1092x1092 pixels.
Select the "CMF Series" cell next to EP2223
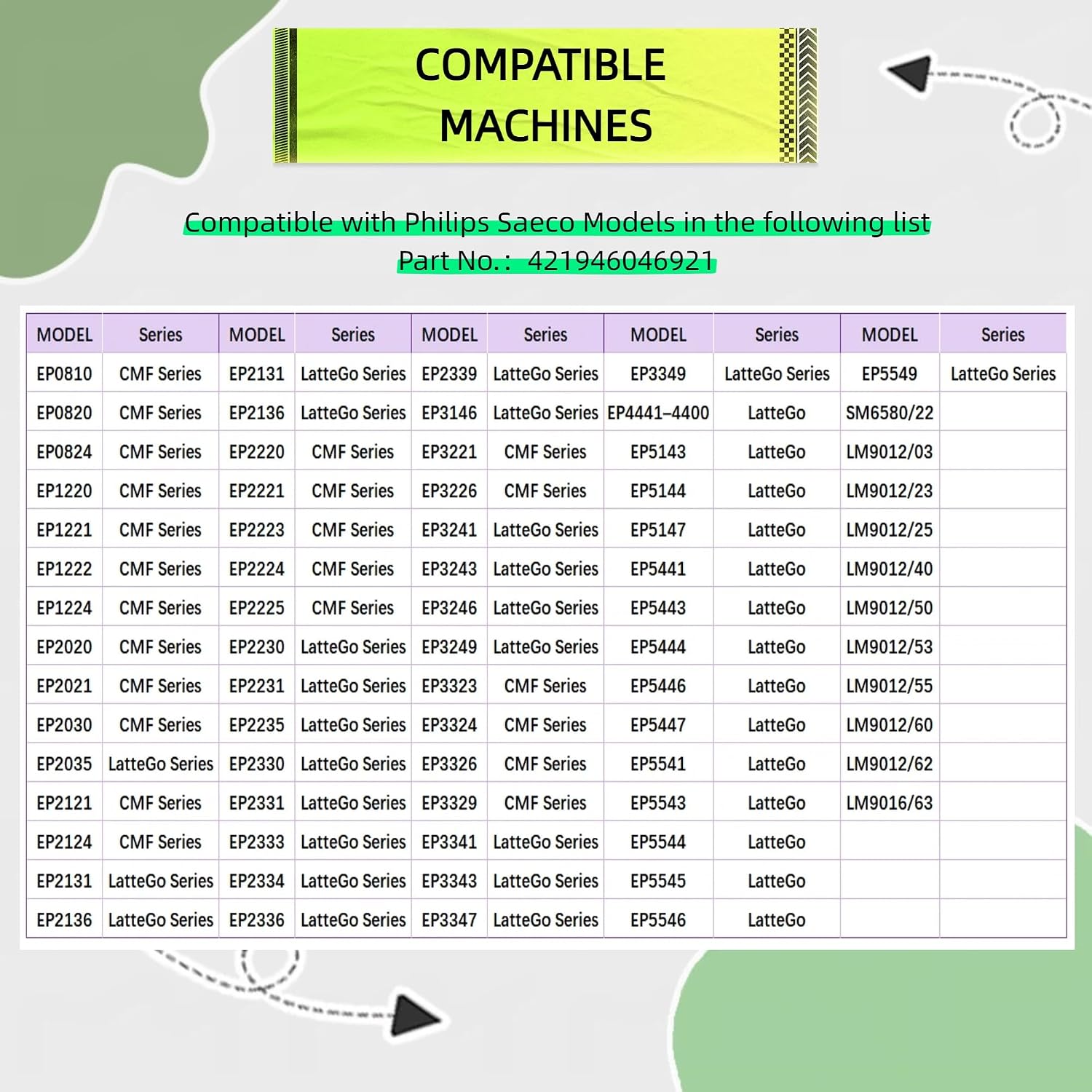353,530
